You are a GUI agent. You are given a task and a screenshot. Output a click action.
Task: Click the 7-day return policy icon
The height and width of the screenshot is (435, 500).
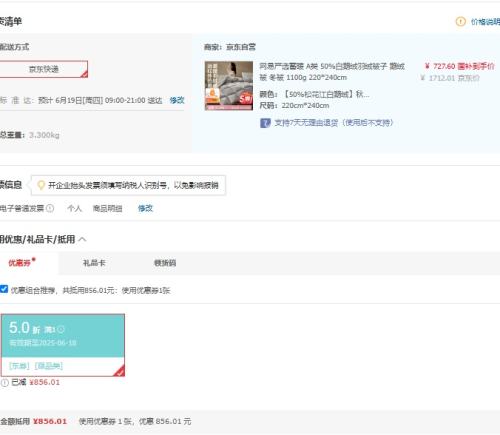265,123
